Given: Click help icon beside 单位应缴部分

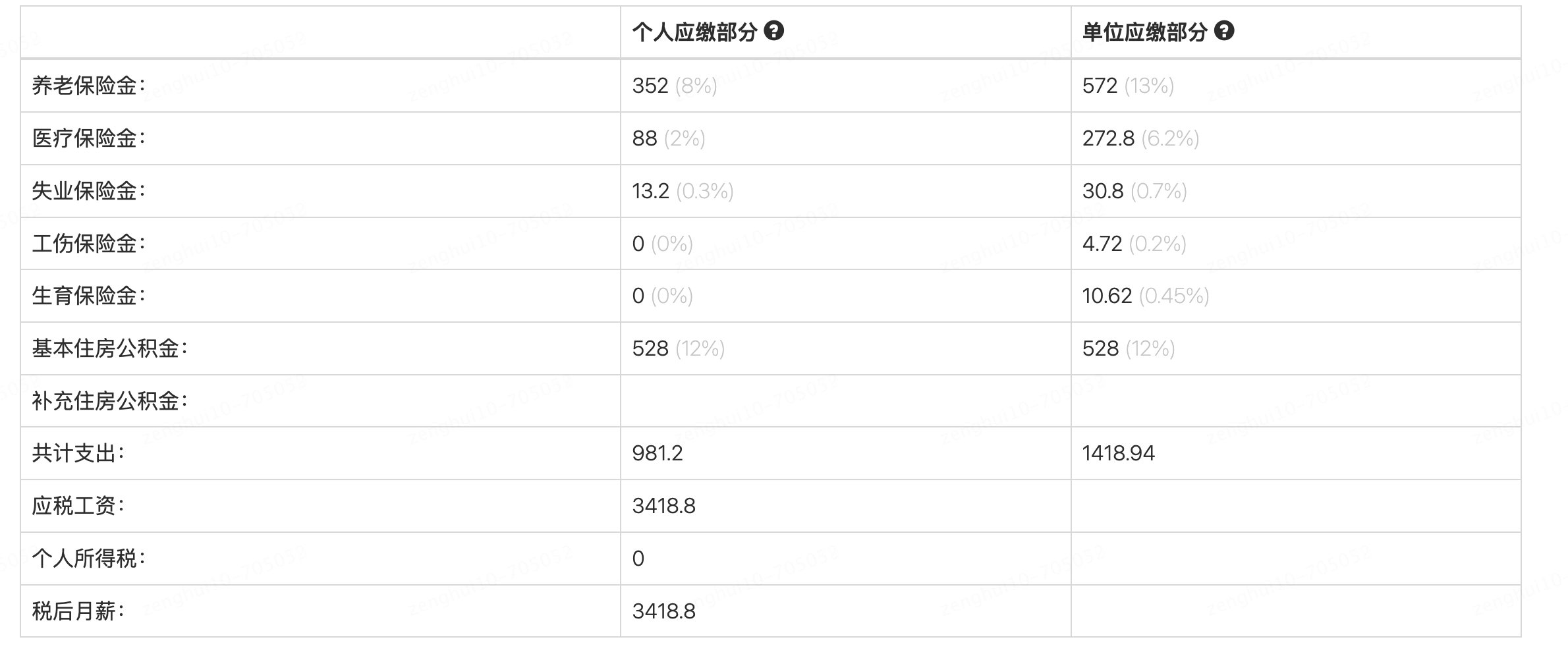Looking at the screenshot, I should (1224, 31).
